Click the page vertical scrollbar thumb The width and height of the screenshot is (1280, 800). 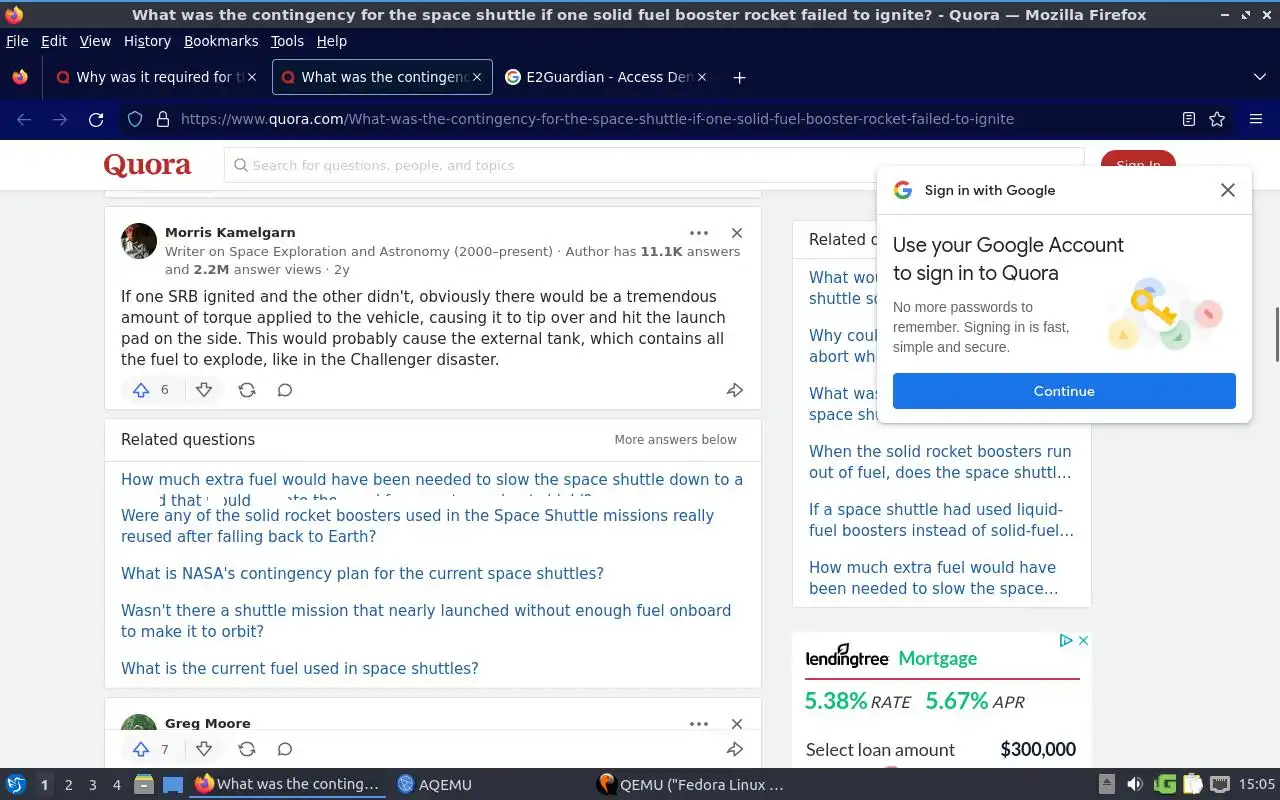point(1276,335)
